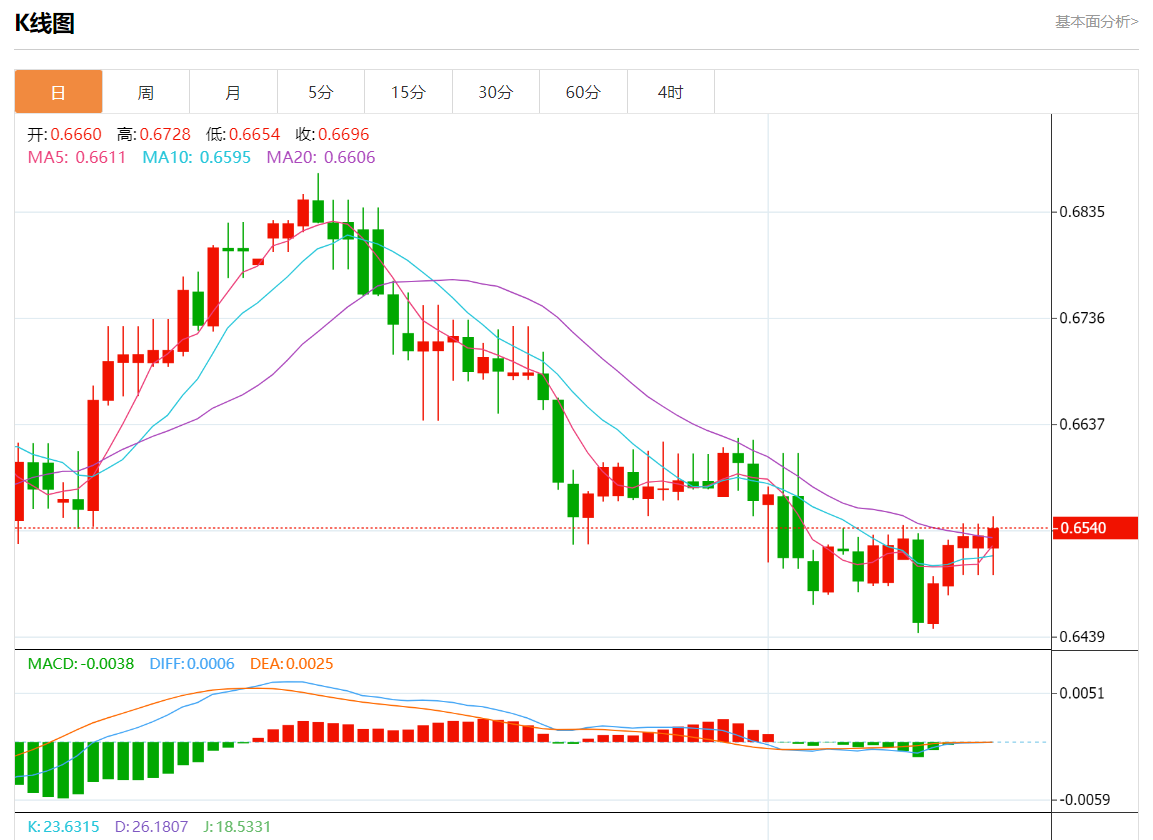Click the MA20 indicator label

click(x=320, y=157)
